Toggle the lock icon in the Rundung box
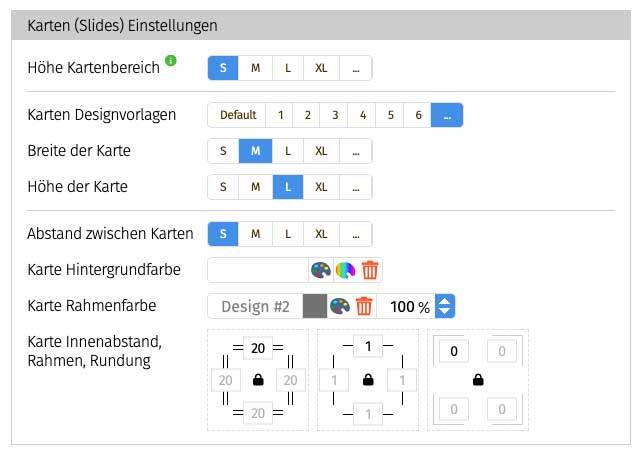 pyautogui.click(x=478, y=380)
